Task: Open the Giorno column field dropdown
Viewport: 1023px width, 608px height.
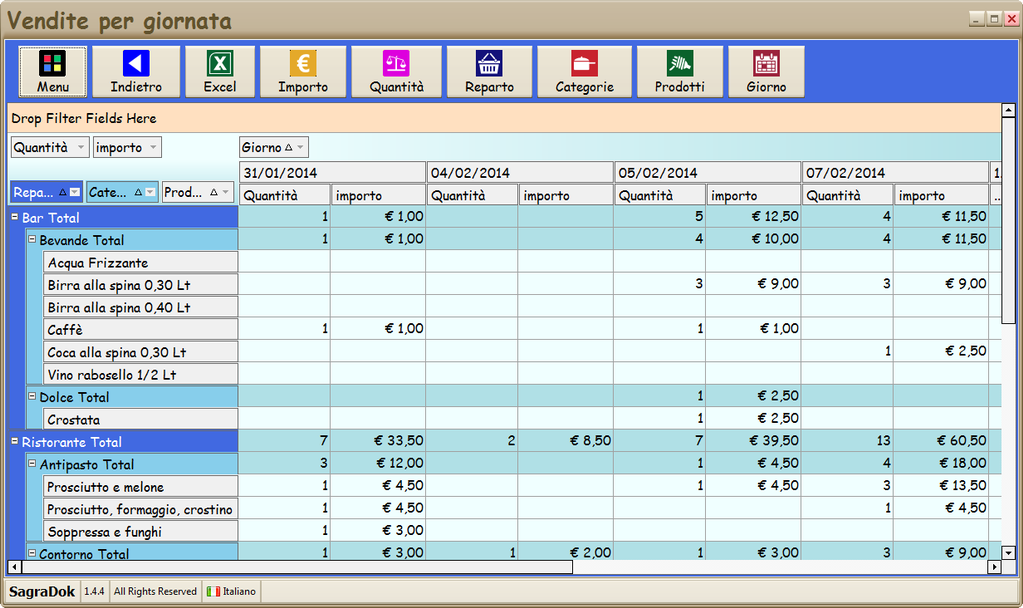Action: (x=300, y=147)
